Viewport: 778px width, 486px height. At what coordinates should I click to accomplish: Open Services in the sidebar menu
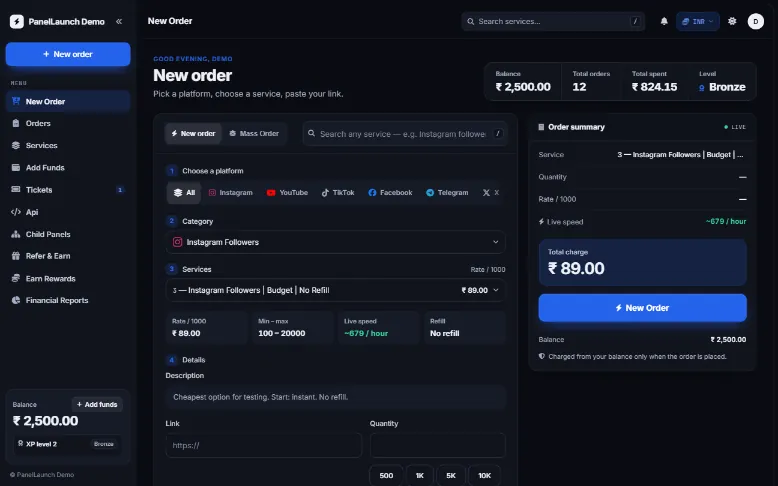[x=68, y=145]
